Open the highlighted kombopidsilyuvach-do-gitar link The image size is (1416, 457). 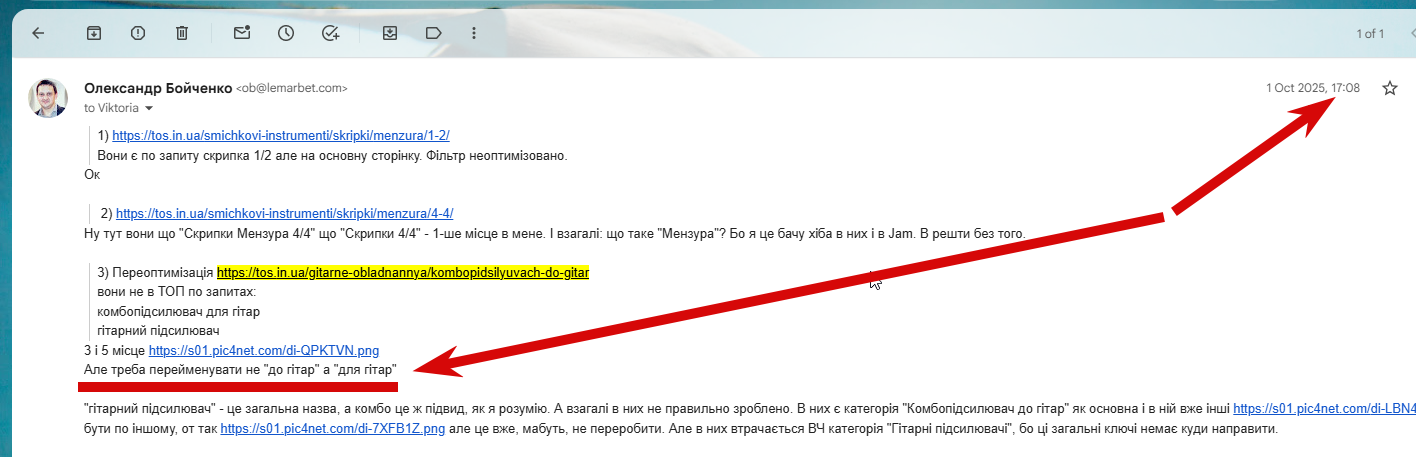point(403,272)
